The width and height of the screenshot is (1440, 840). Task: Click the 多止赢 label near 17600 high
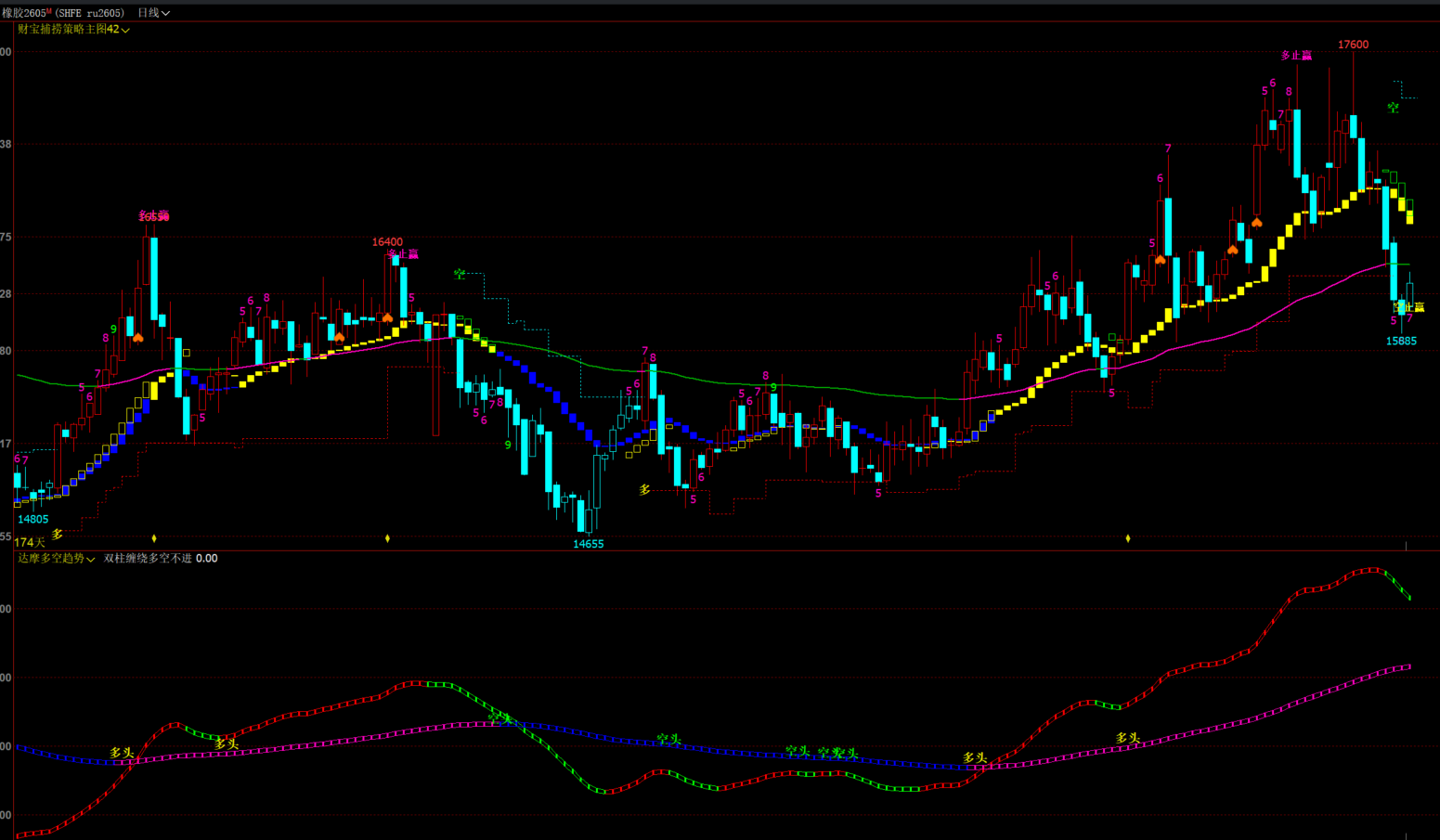coord(1296,56)
